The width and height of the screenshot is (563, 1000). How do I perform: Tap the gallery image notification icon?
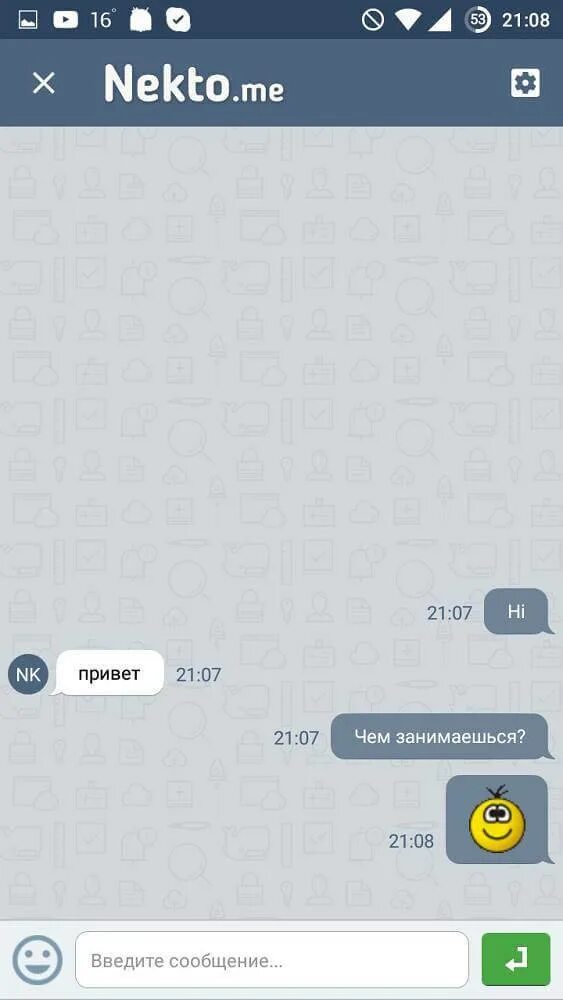pos(27,20)
